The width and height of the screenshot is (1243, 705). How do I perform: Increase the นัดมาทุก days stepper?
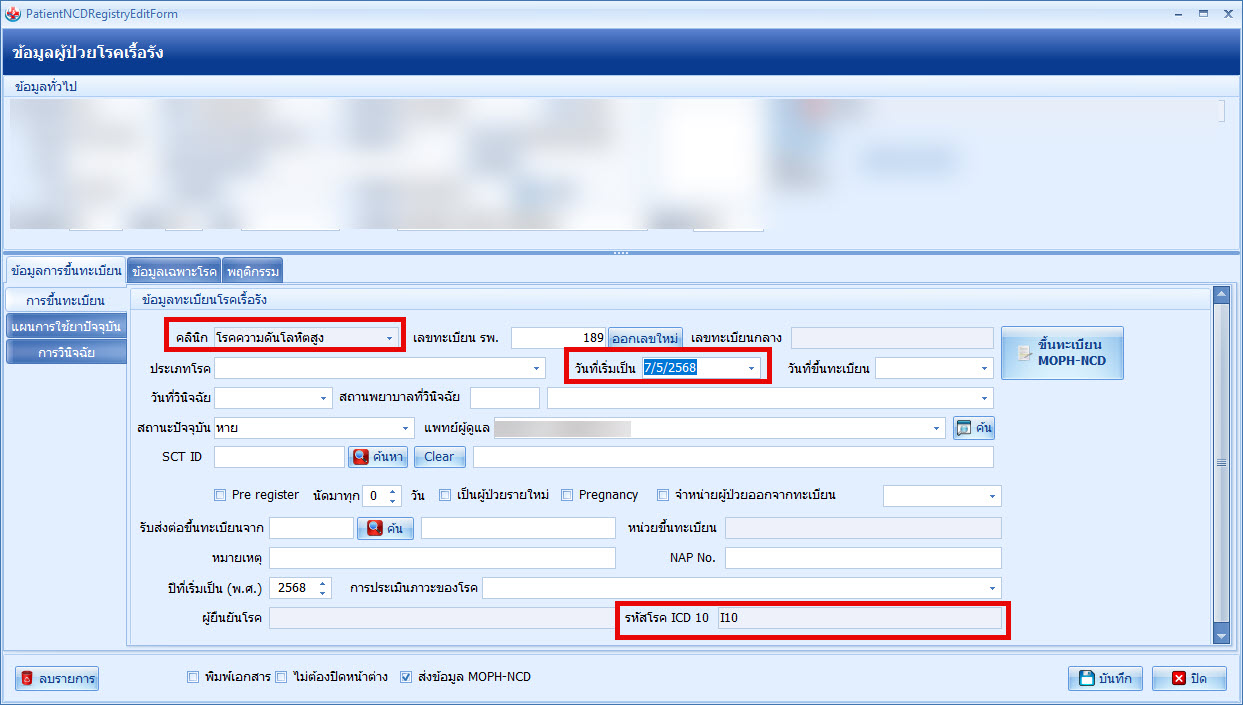tap(392, 491)
